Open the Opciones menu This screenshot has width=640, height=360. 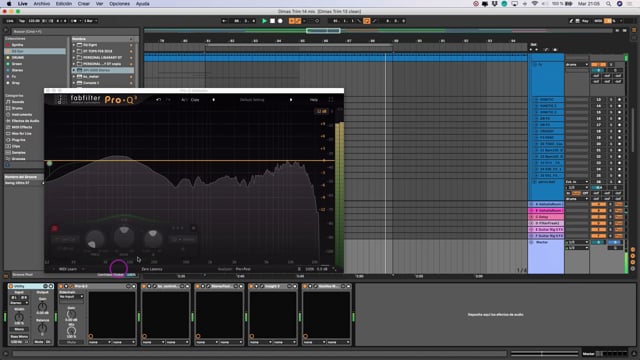click(119, 4)
